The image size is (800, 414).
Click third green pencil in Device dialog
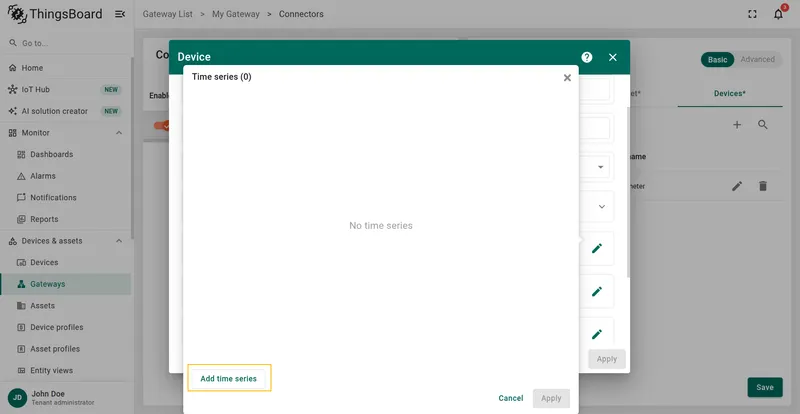click(x=597, y=334)
